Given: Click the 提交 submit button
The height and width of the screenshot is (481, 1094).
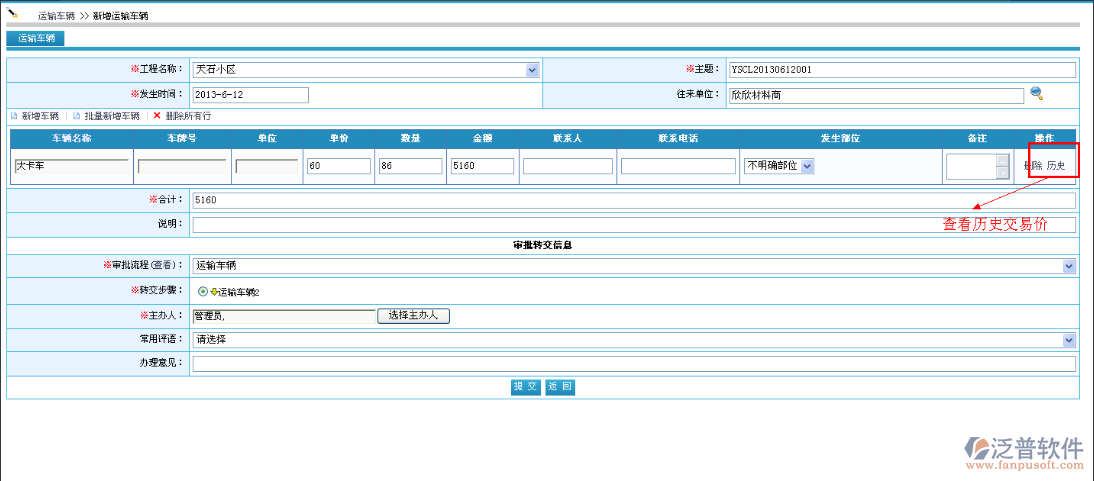Looking at the screenshot, I should [525, 387].
